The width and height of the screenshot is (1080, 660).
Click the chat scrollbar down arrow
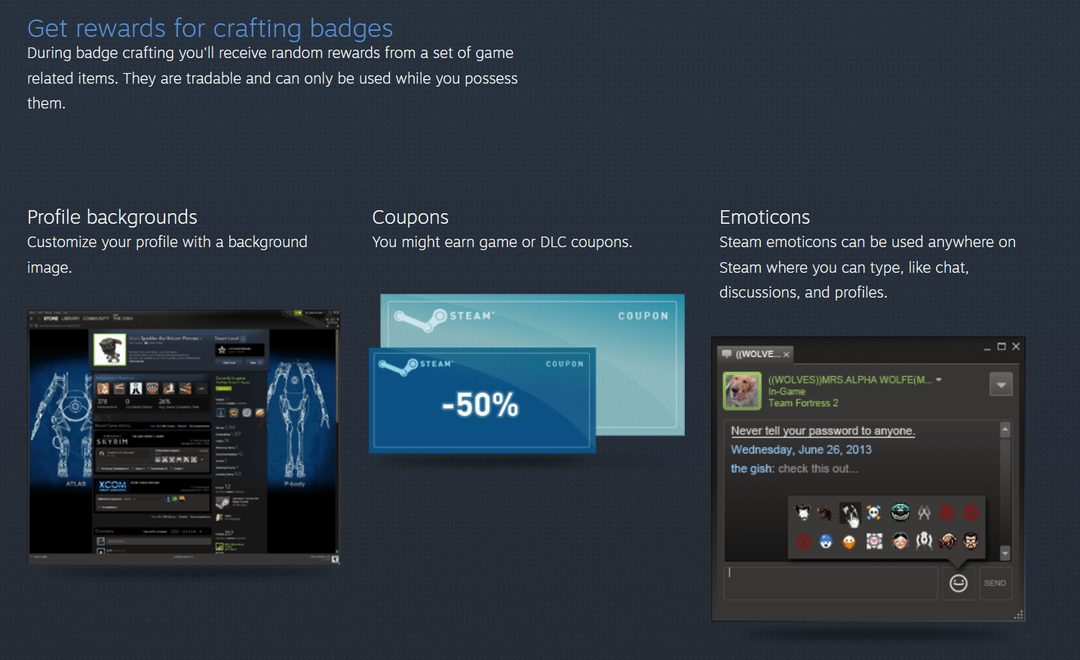[1005, 553]
